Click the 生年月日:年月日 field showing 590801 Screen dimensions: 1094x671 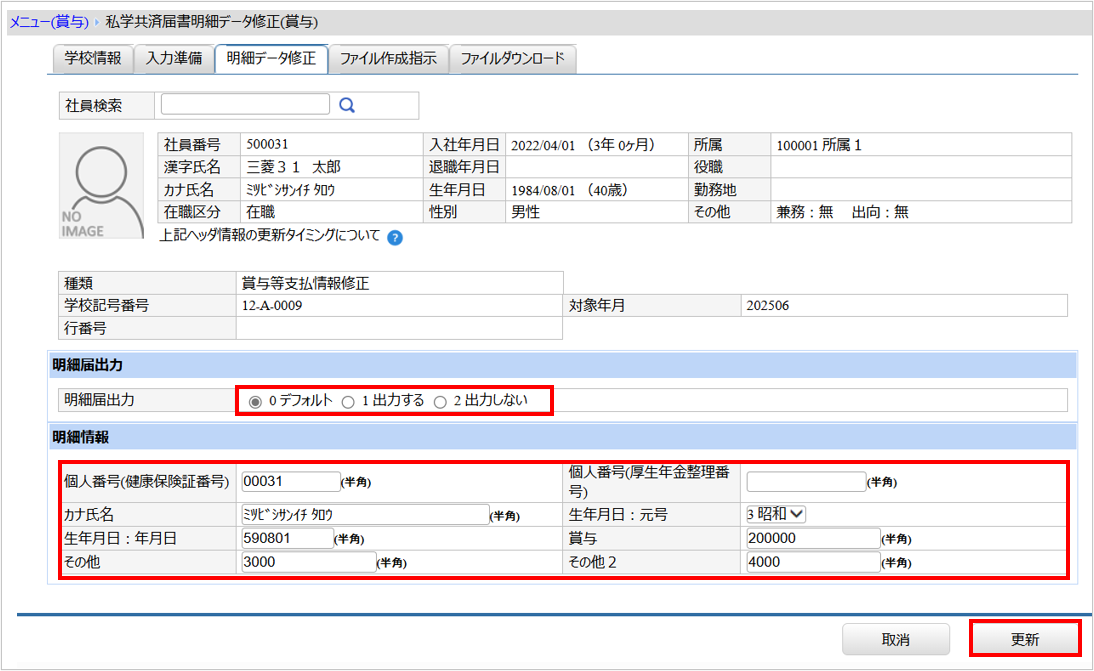(x=287, y=538)
